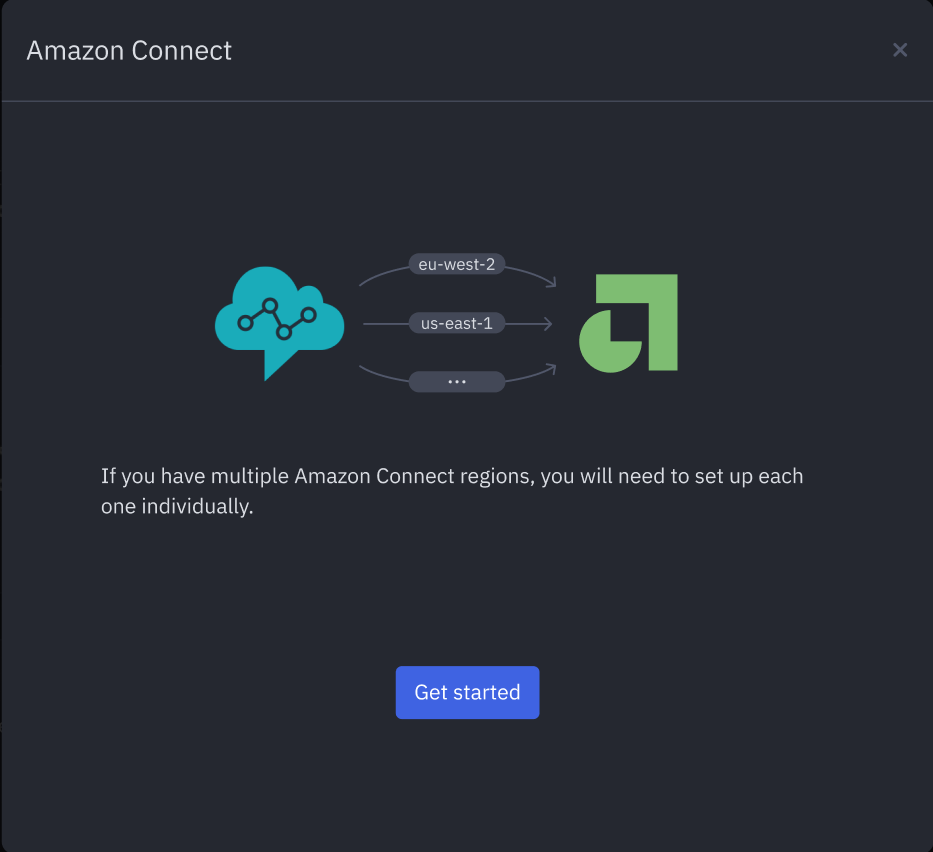Click the ellipsis more-regions pill

coord(457,381)
